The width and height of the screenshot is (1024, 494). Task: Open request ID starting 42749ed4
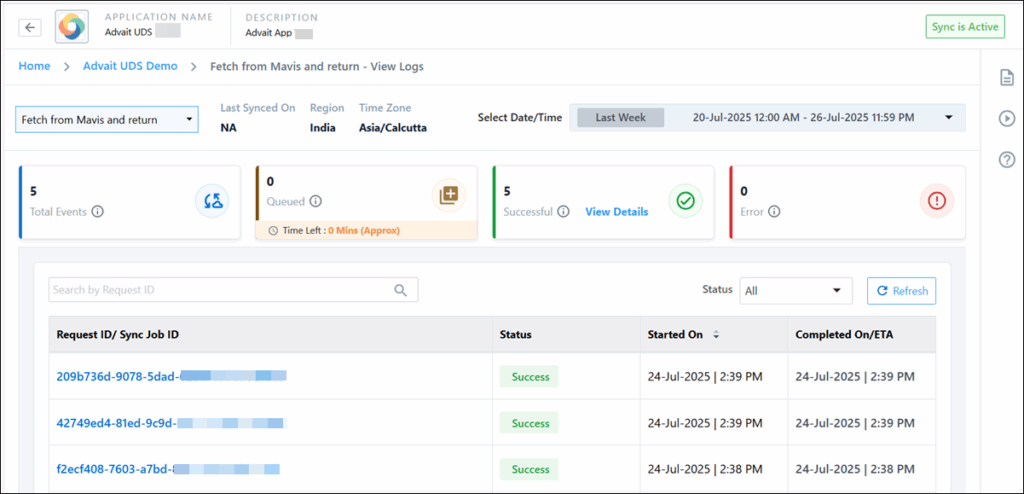170,423
